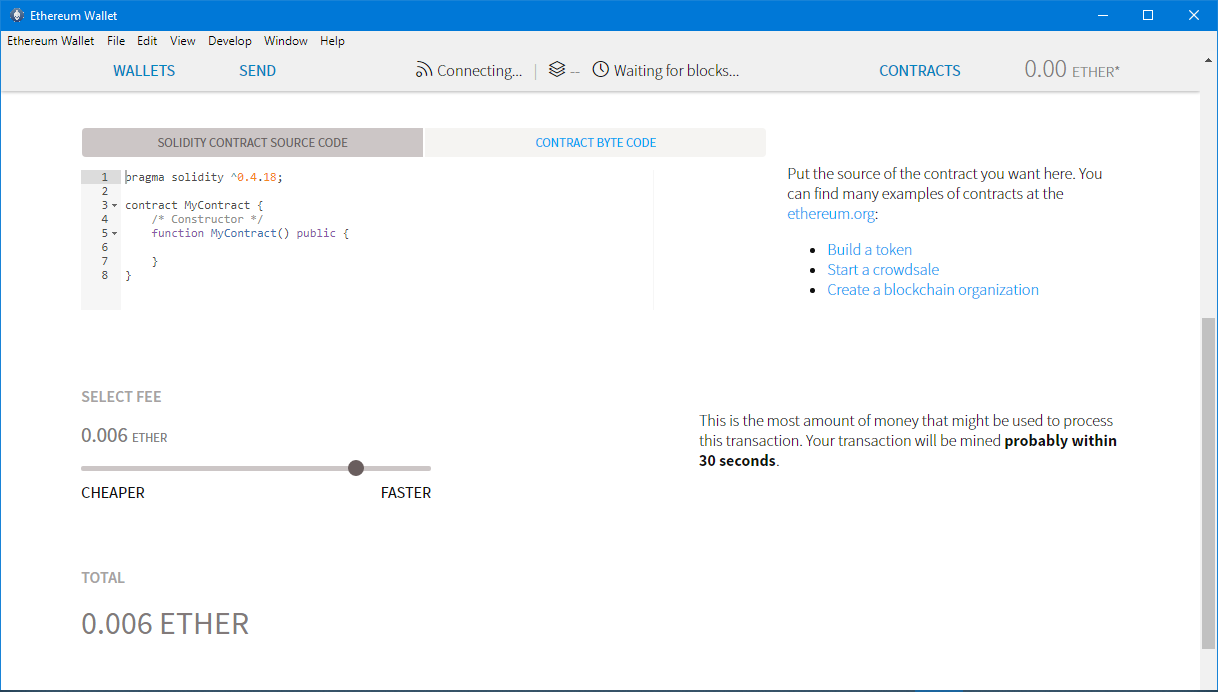This screenshot has height=692, width=1218.
Task: Open the Develop menu
Action: 230,41
